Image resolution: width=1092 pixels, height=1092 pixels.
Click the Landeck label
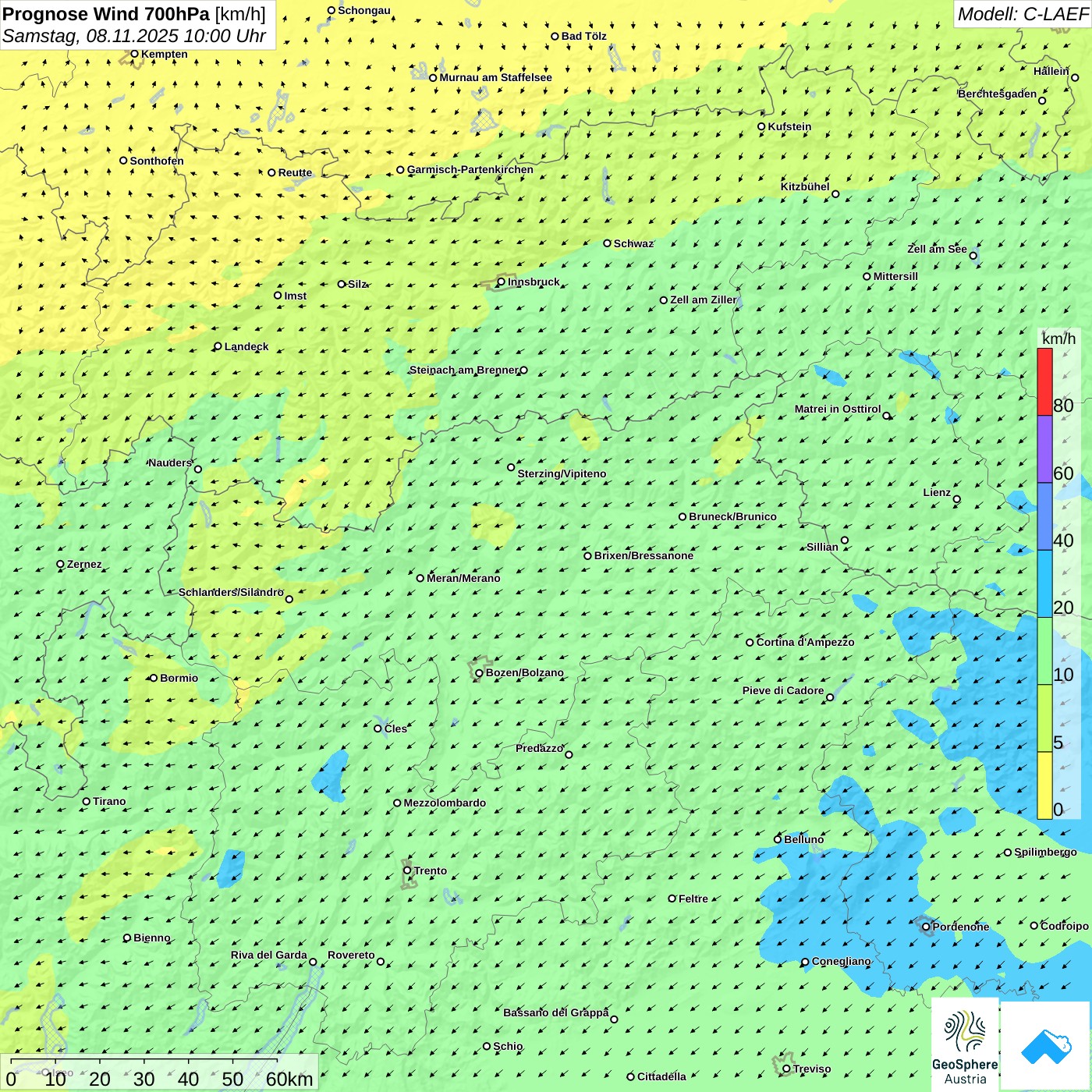(x=246, y=346)
